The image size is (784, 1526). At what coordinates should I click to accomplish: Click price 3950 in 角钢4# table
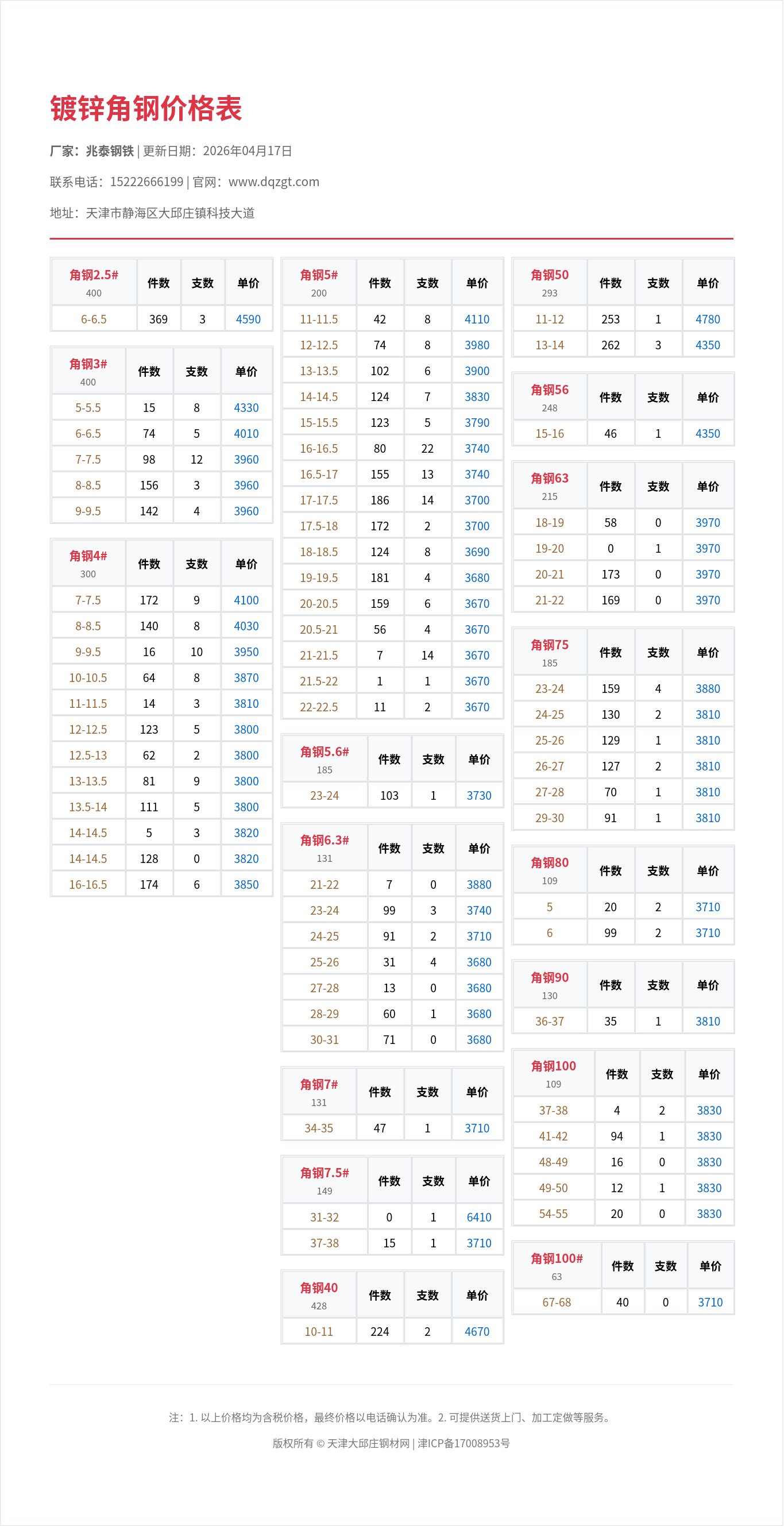pyautogui.click(x=246, y=652)
